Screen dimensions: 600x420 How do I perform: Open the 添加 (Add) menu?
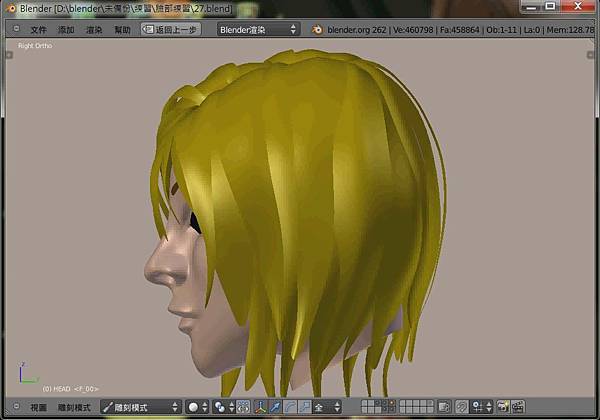pyautogui.click(x=66, y=30)
